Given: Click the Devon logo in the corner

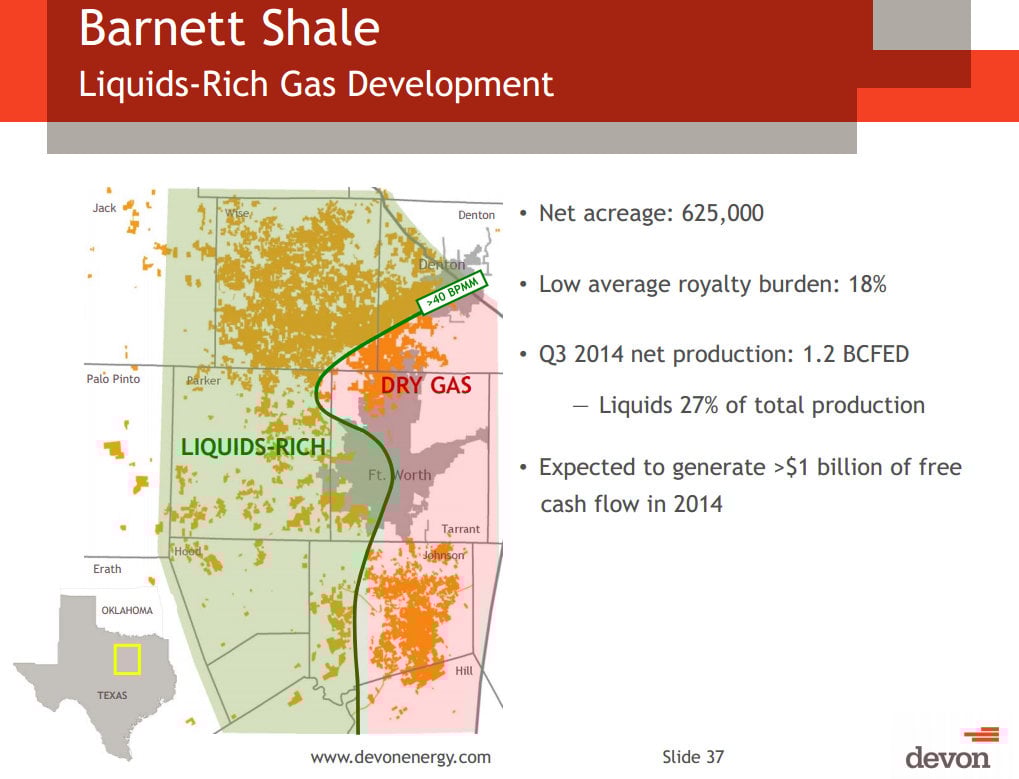Looking at the screenshot, I should pos(948,749).
